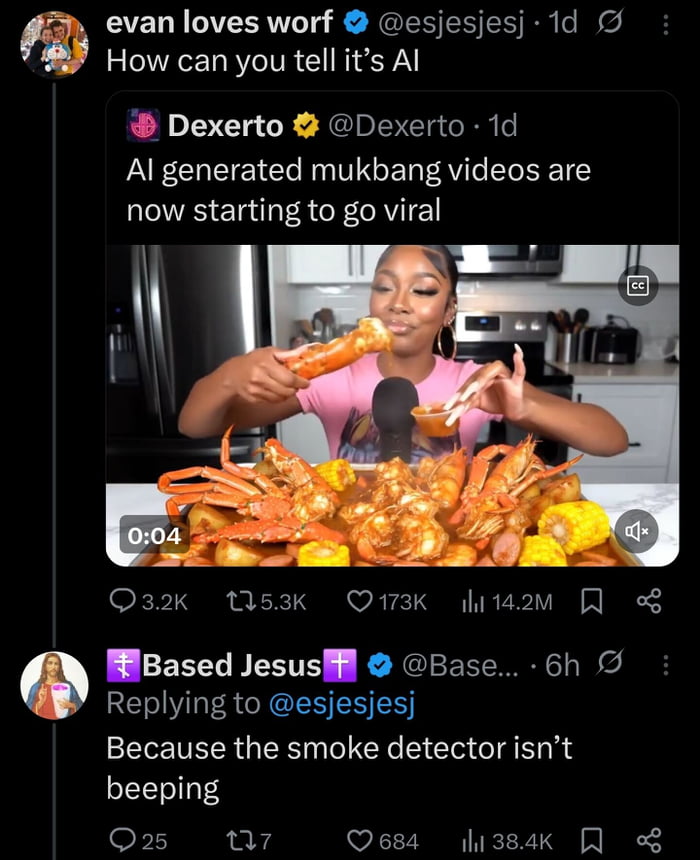Share the Based Jesus reply
The width and height of the screenshot is (700, 860).
click(649, 840)
